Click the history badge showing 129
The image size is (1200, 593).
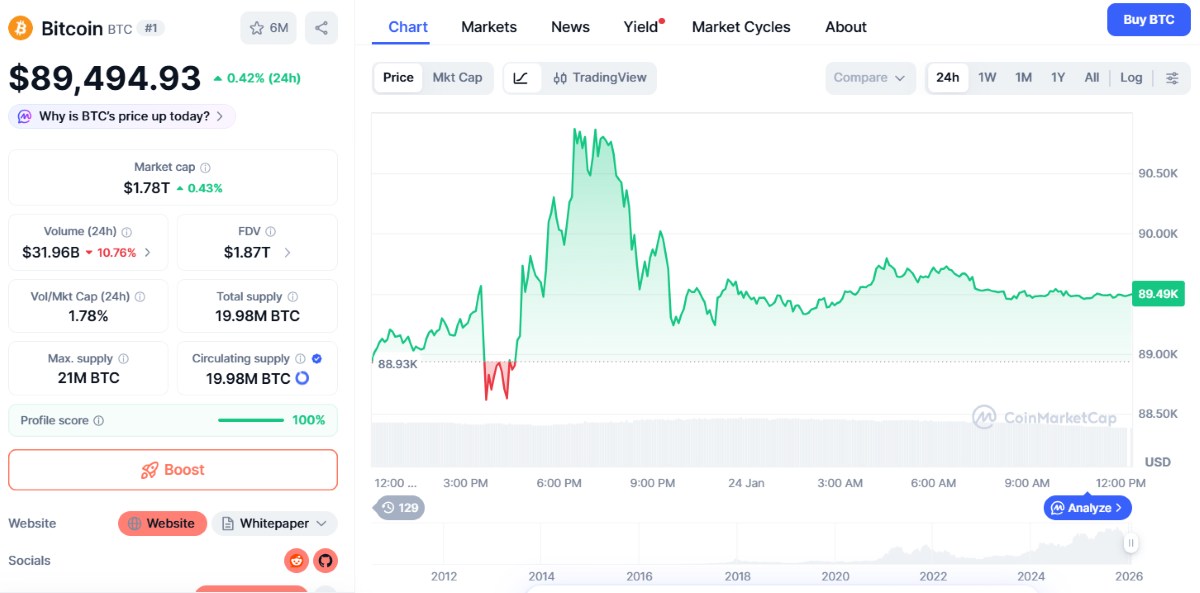[x=399, y=508]
